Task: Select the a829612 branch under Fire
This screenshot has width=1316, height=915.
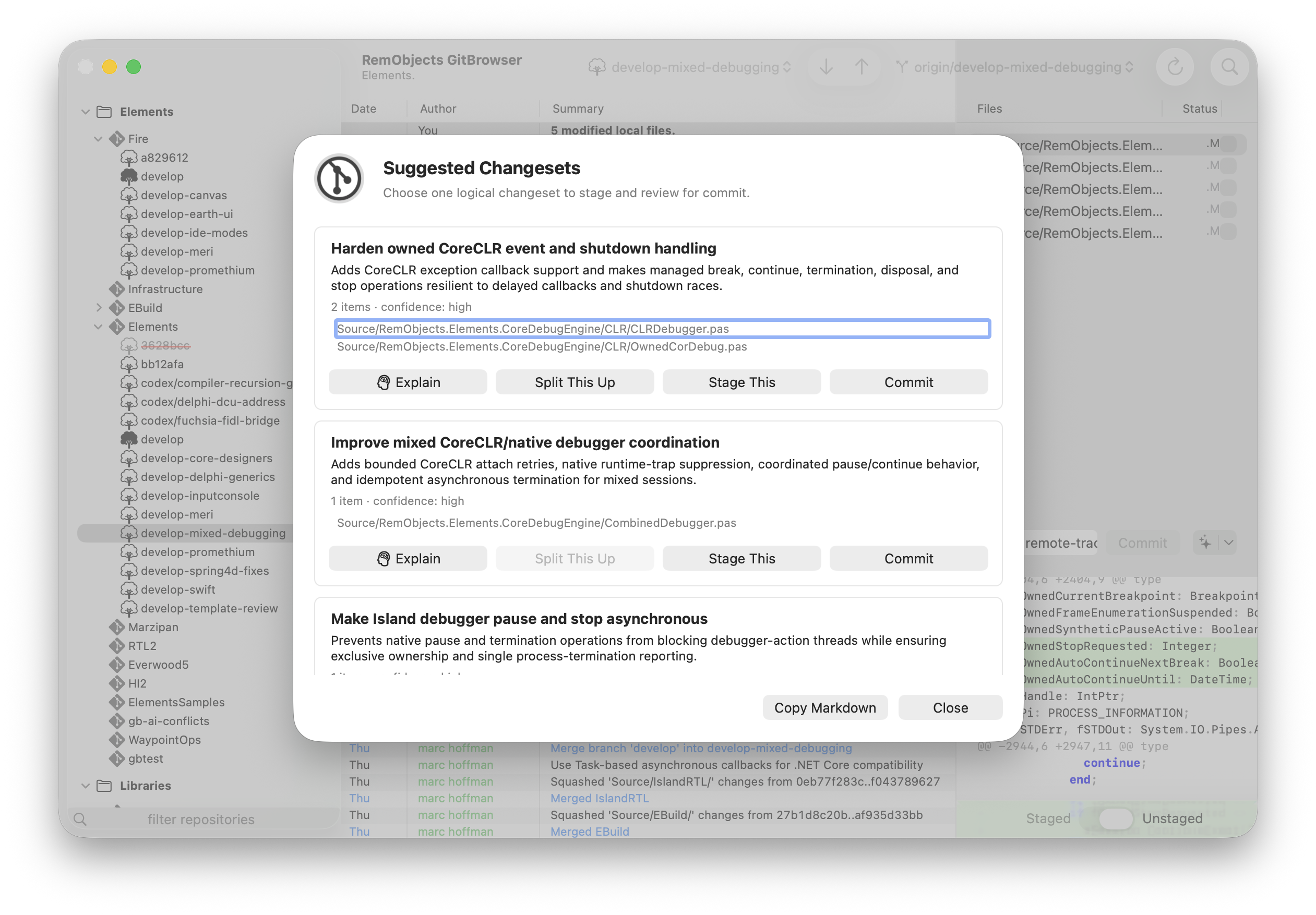Action: 164,158
